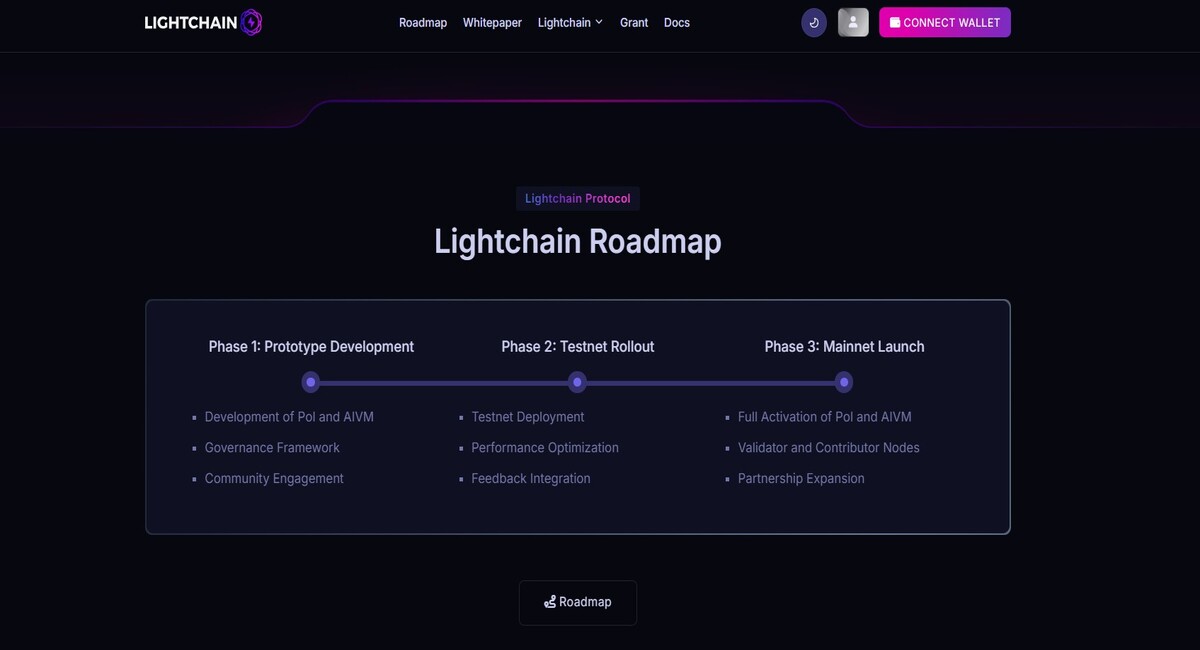Screen dimensions: 1200x650
Task: Click the Governance Framework item
Action: click(x=272, y=448)
